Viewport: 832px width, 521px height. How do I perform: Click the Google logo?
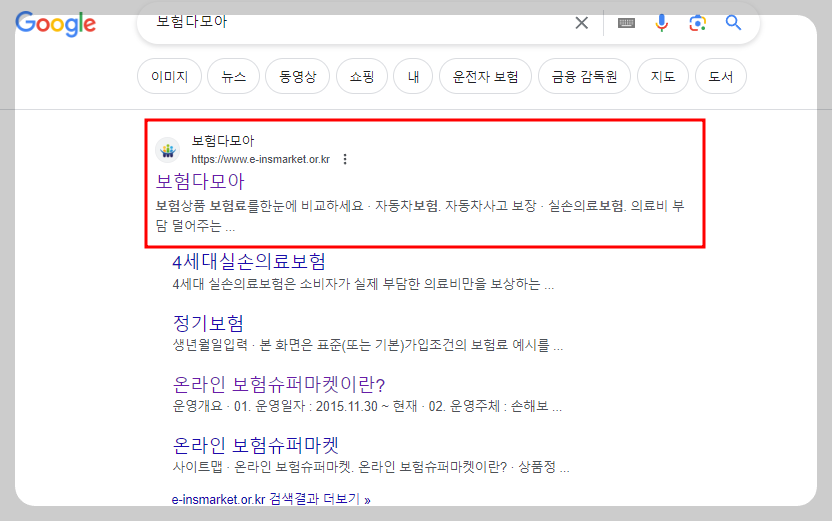pos(56,24)
